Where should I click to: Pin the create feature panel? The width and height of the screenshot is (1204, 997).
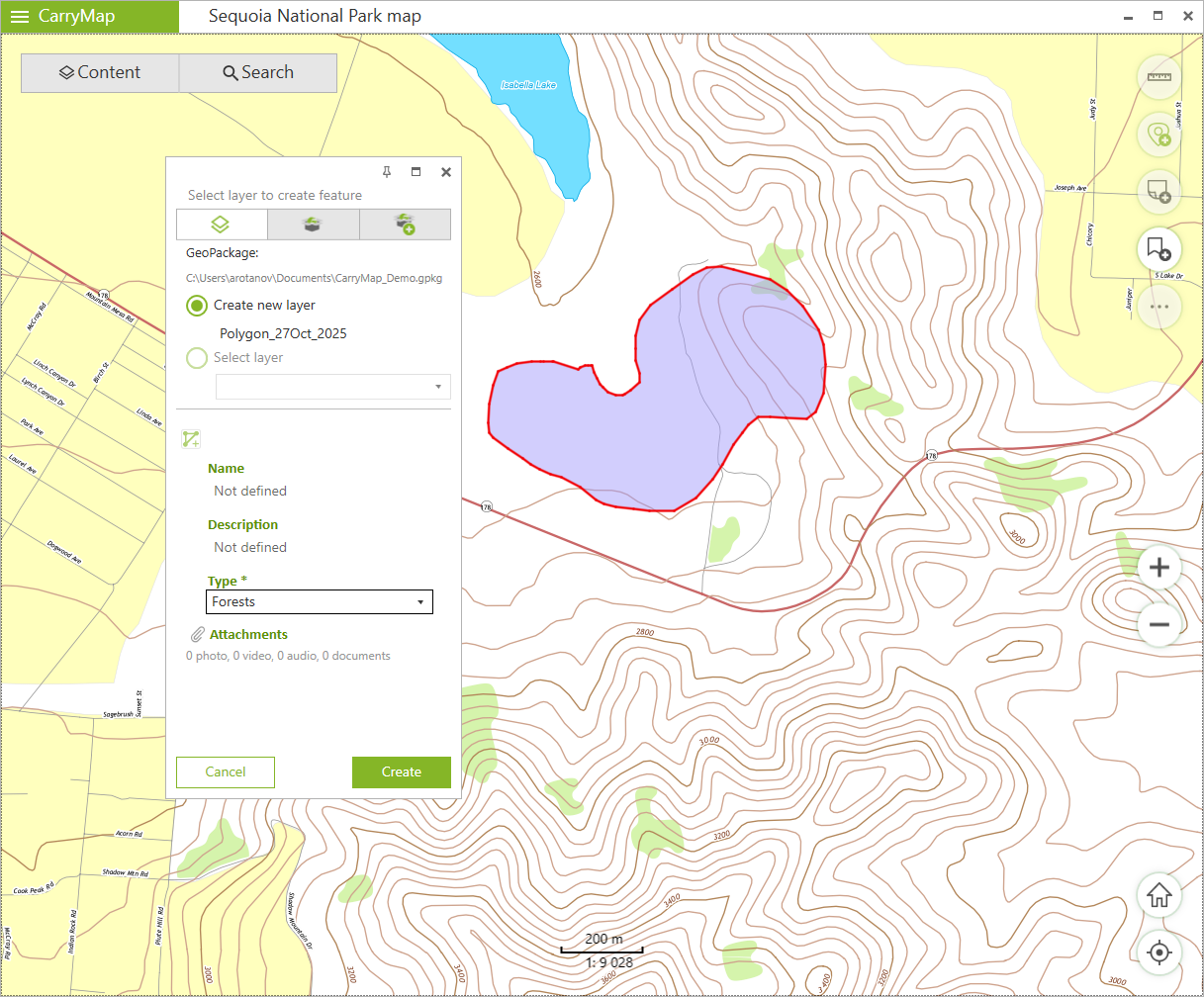coord(387,172)
